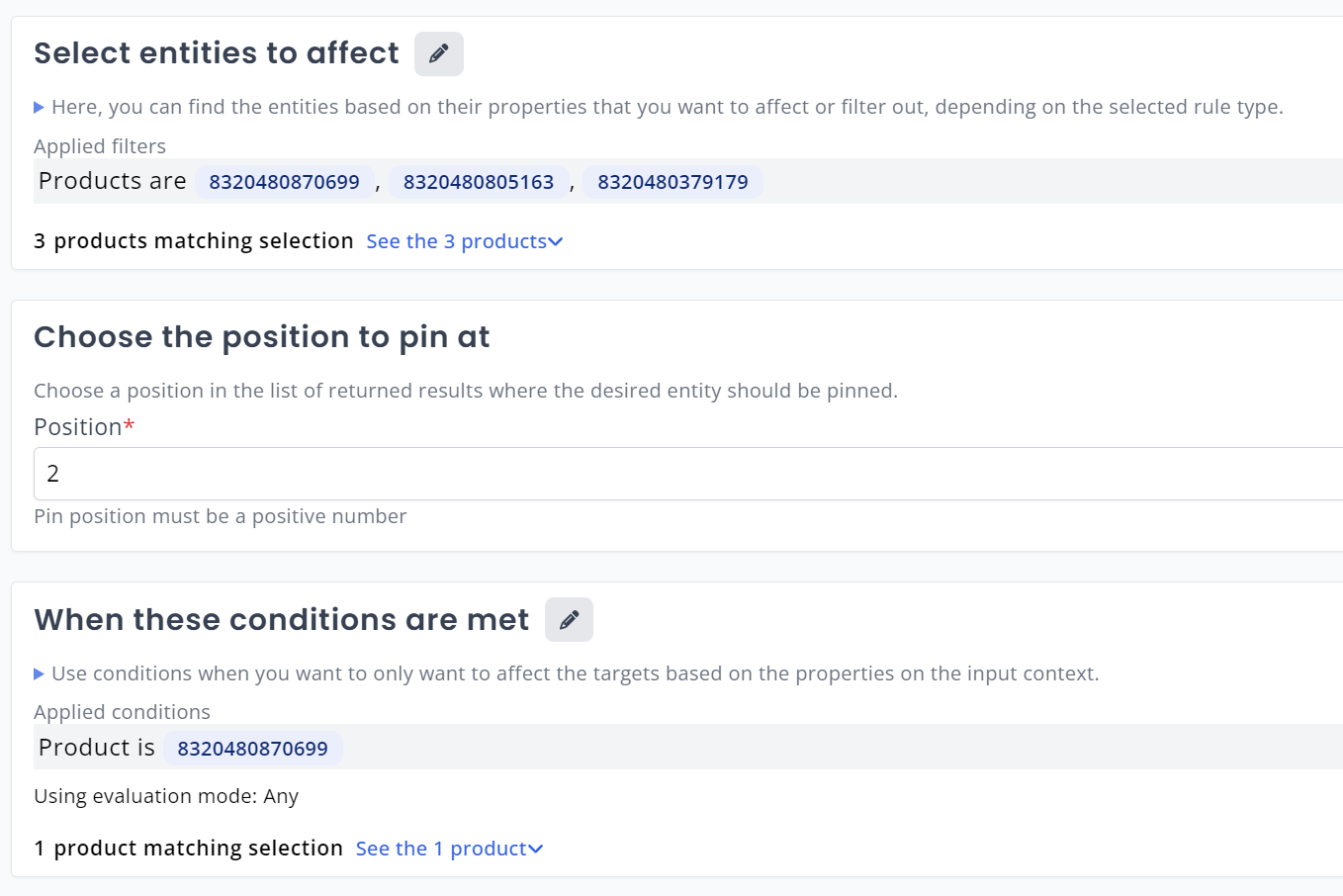Edit the When these conditions are met section
The height and width of the screenshot is (896, 1343).
pos(569,620)
